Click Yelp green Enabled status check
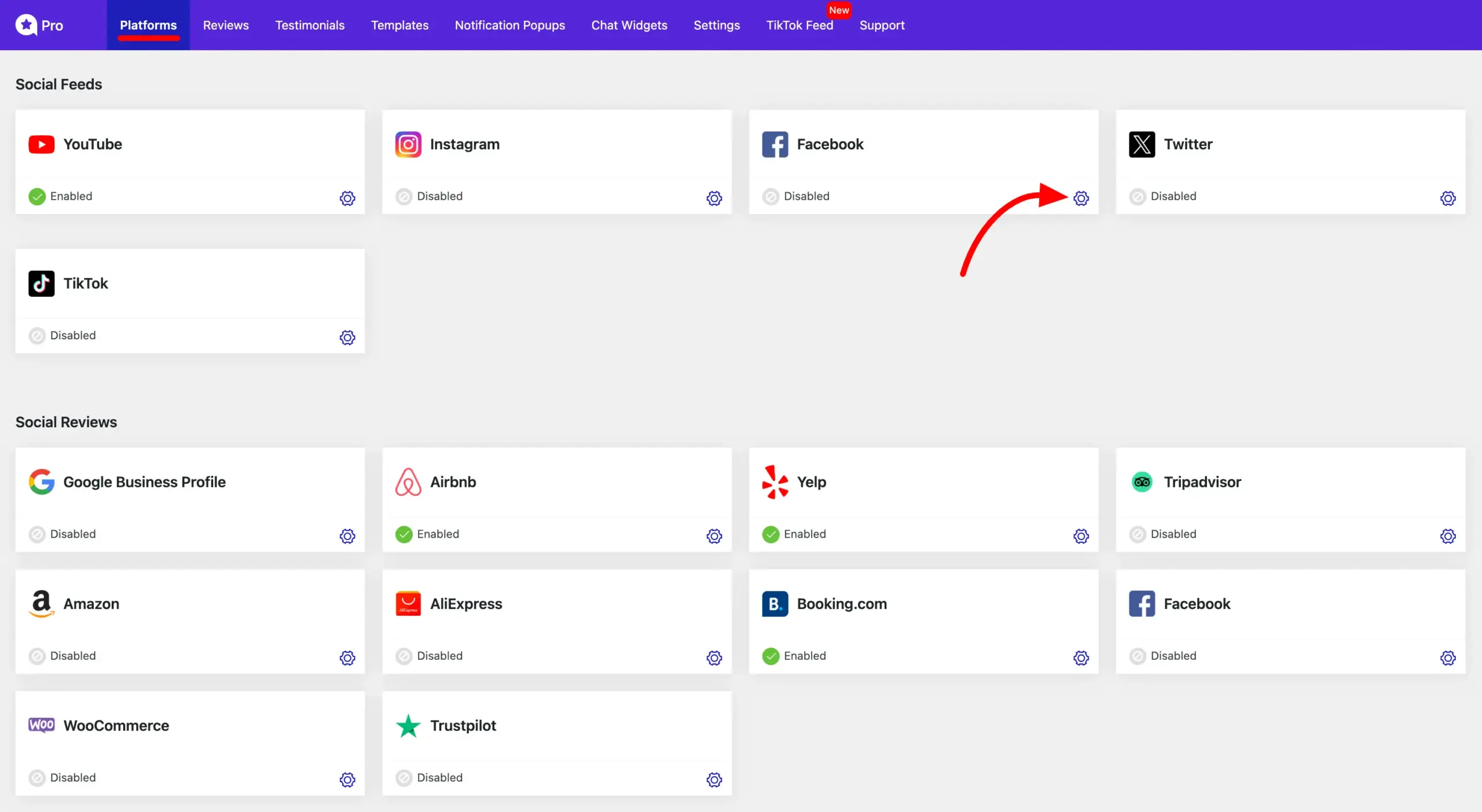The image size is (1482, 812). pos(771,534)
